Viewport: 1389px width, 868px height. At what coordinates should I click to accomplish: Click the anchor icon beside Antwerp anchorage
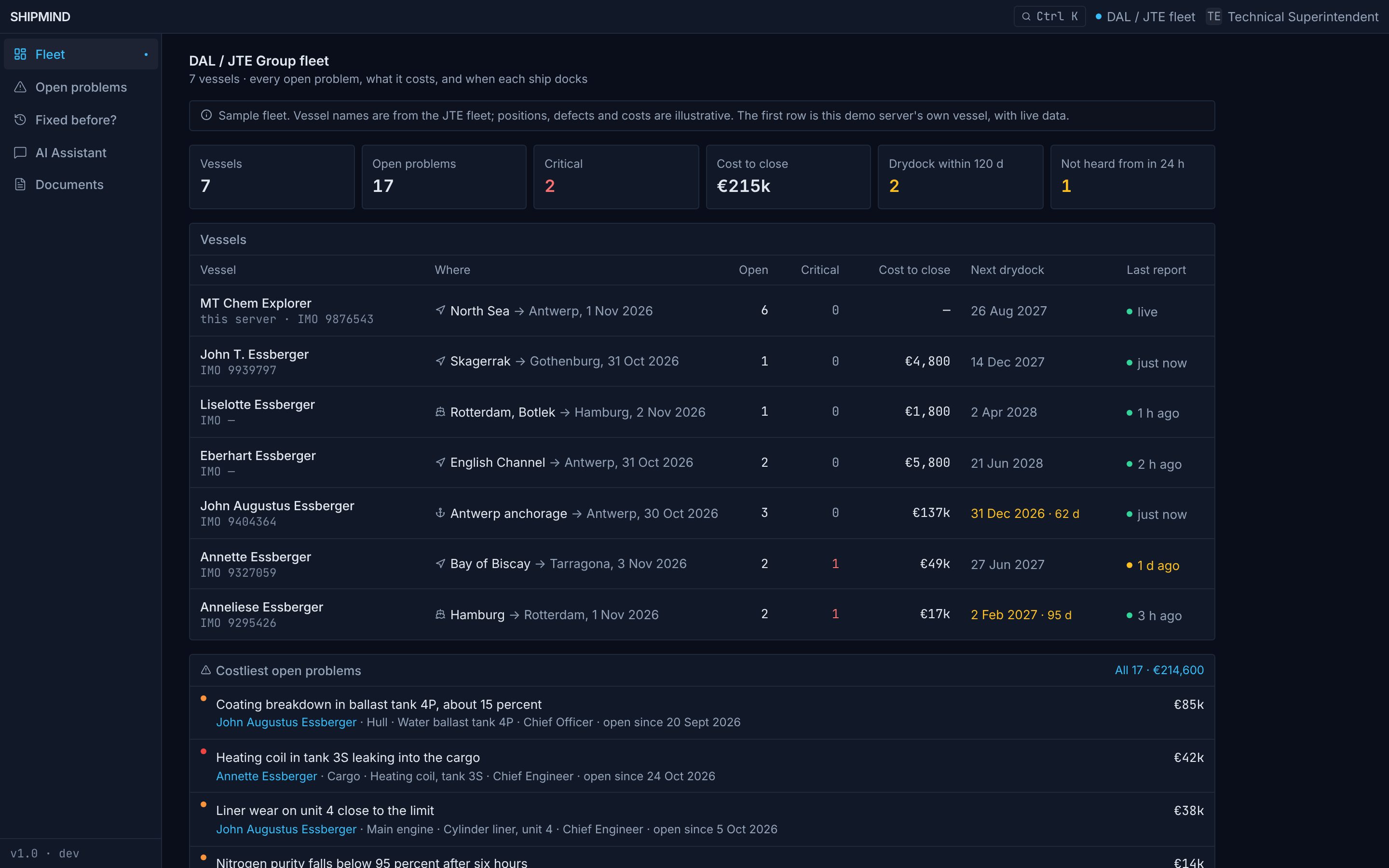[x=440, y=513]
